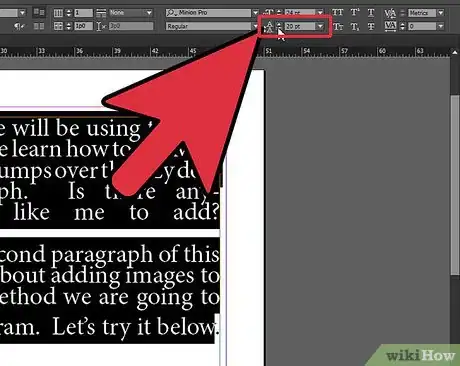Image resolution: width=460 pixels, height=366 pixels.
Task: Toggle Underline formatting
Action: point(371,13)
